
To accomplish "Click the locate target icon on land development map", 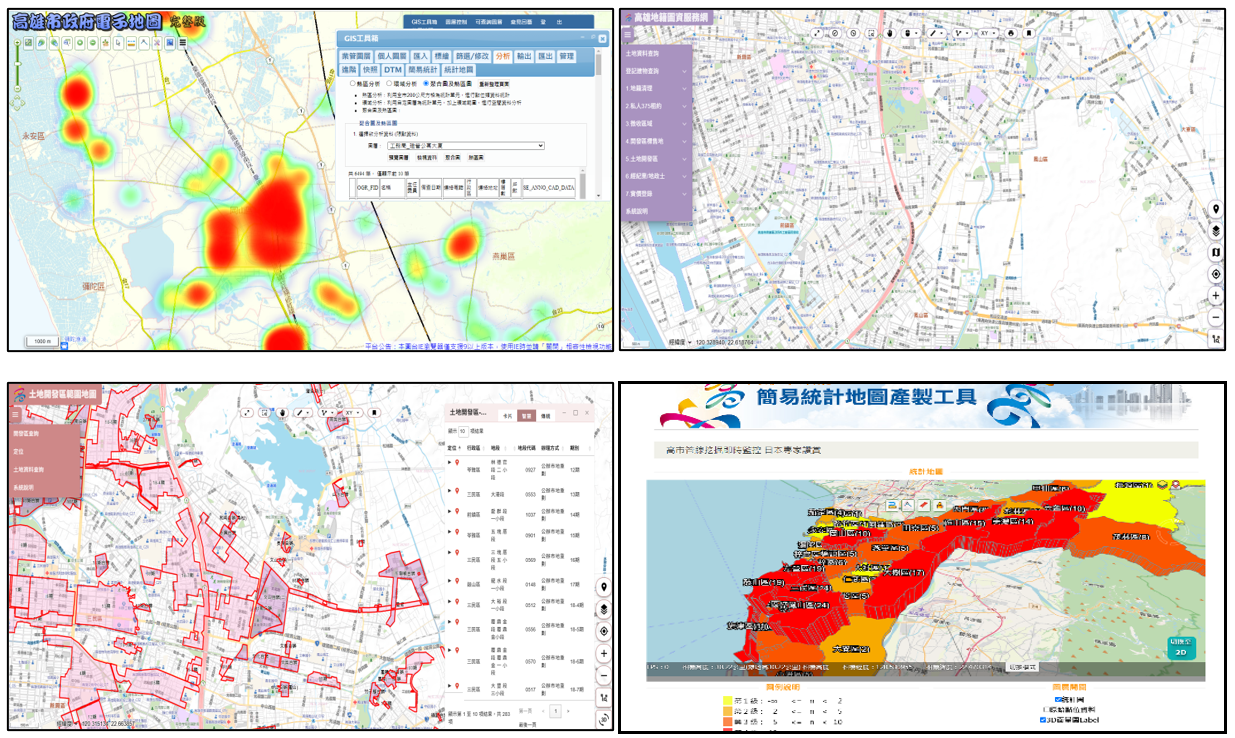I will coord(603,631).
